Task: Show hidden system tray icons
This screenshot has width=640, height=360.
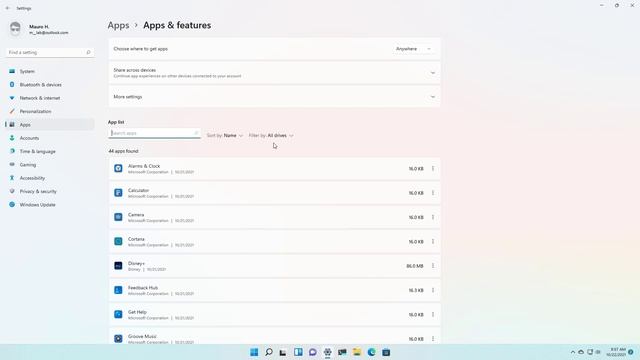Action: pyautogui.click(x=573, y=352)
